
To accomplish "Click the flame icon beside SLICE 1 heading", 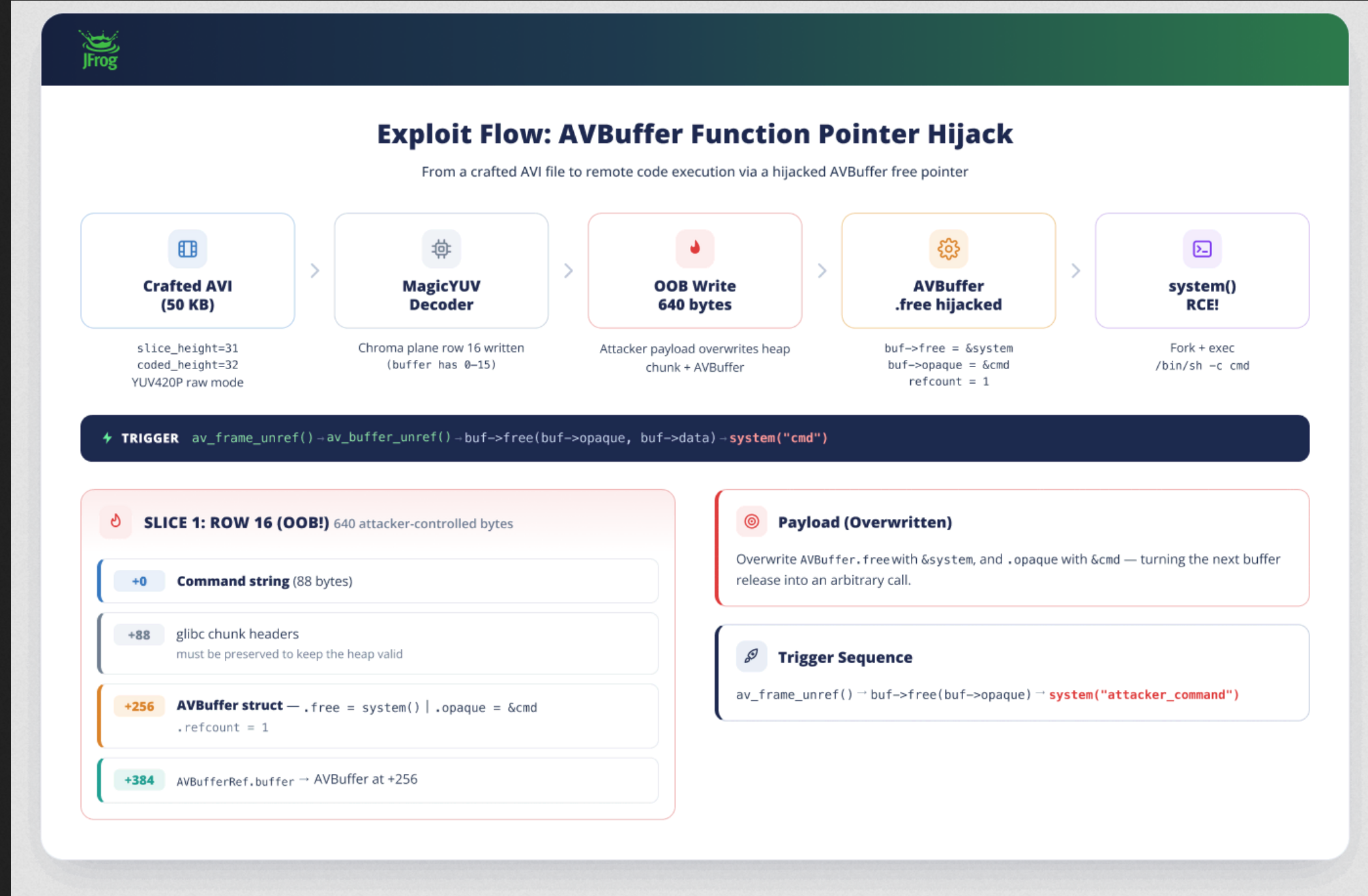I will tap(115, 522).
